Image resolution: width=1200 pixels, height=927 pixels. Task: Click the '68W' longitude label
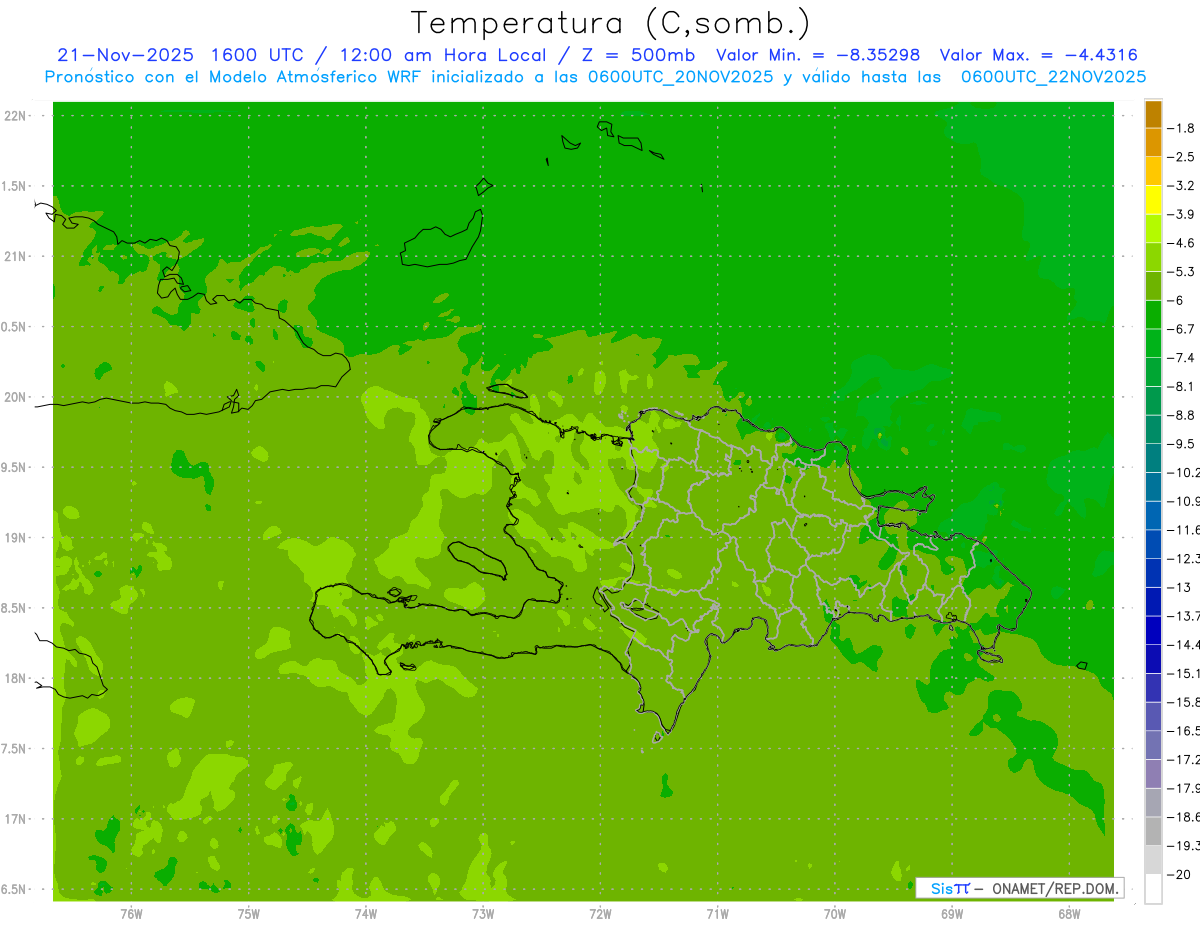coord(1069,914)
